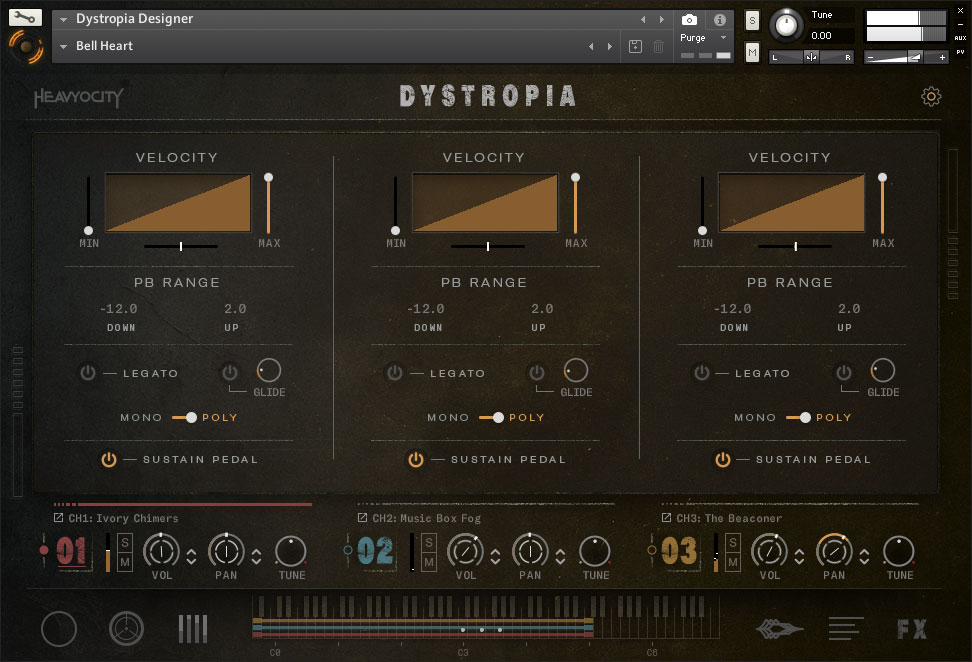Open the instrument info icon
Image resolution: width=972 pixels, height=662 pixels.
click(x=719, y=19)
